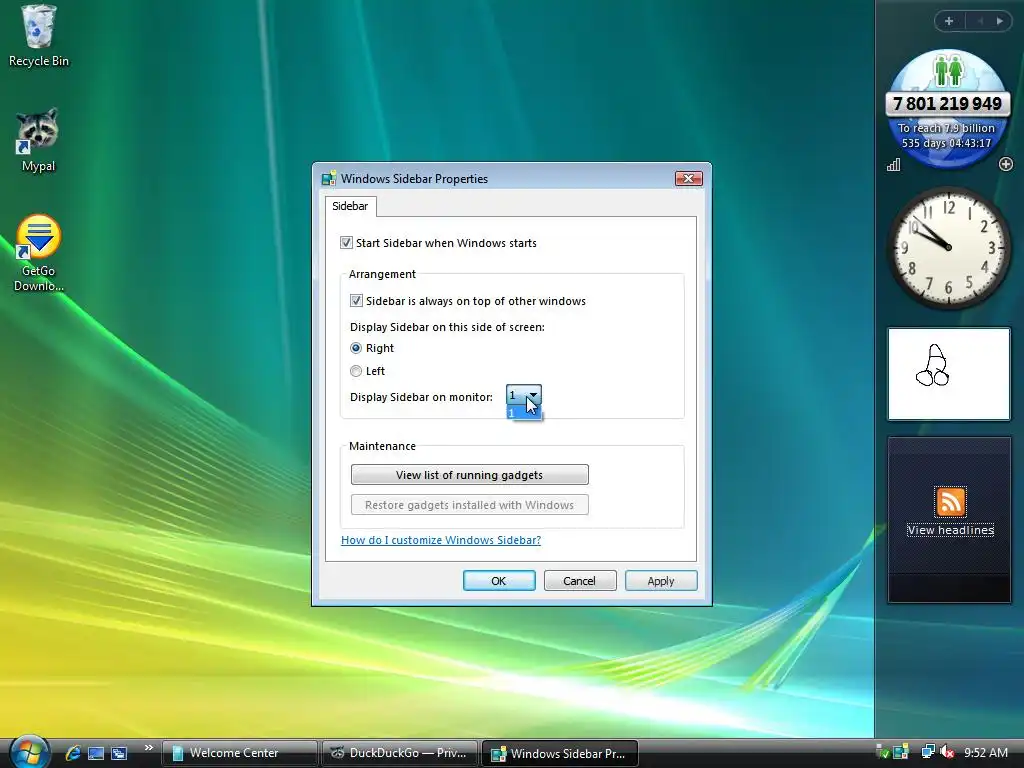Click the doodle notepad gadget canvas
Image resolution: width=1024 pixels, height=768 pixels.
pos(948,374)
